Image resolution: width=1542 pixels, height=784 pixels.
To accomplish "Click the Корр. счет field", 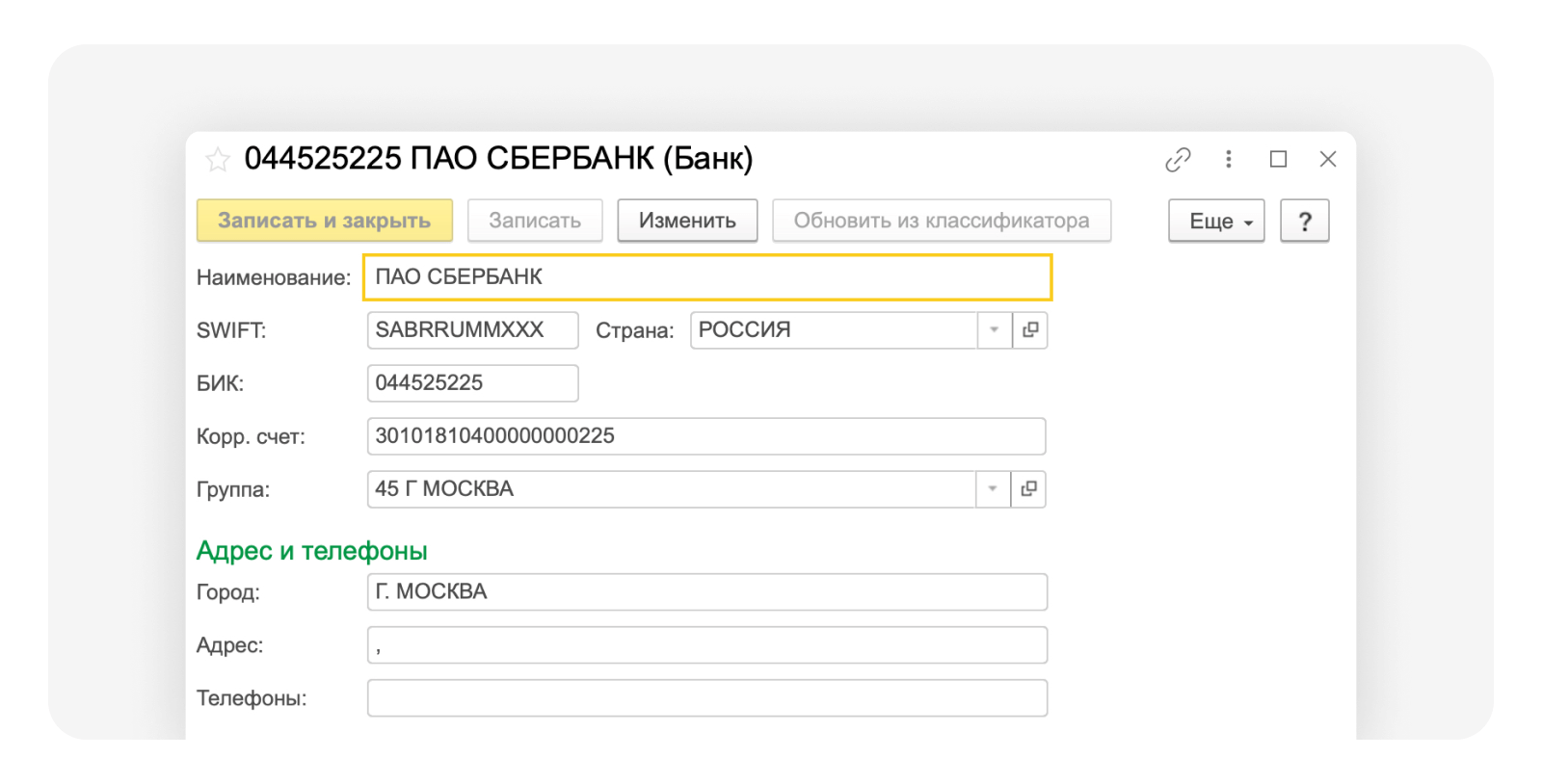I will 705,436.
